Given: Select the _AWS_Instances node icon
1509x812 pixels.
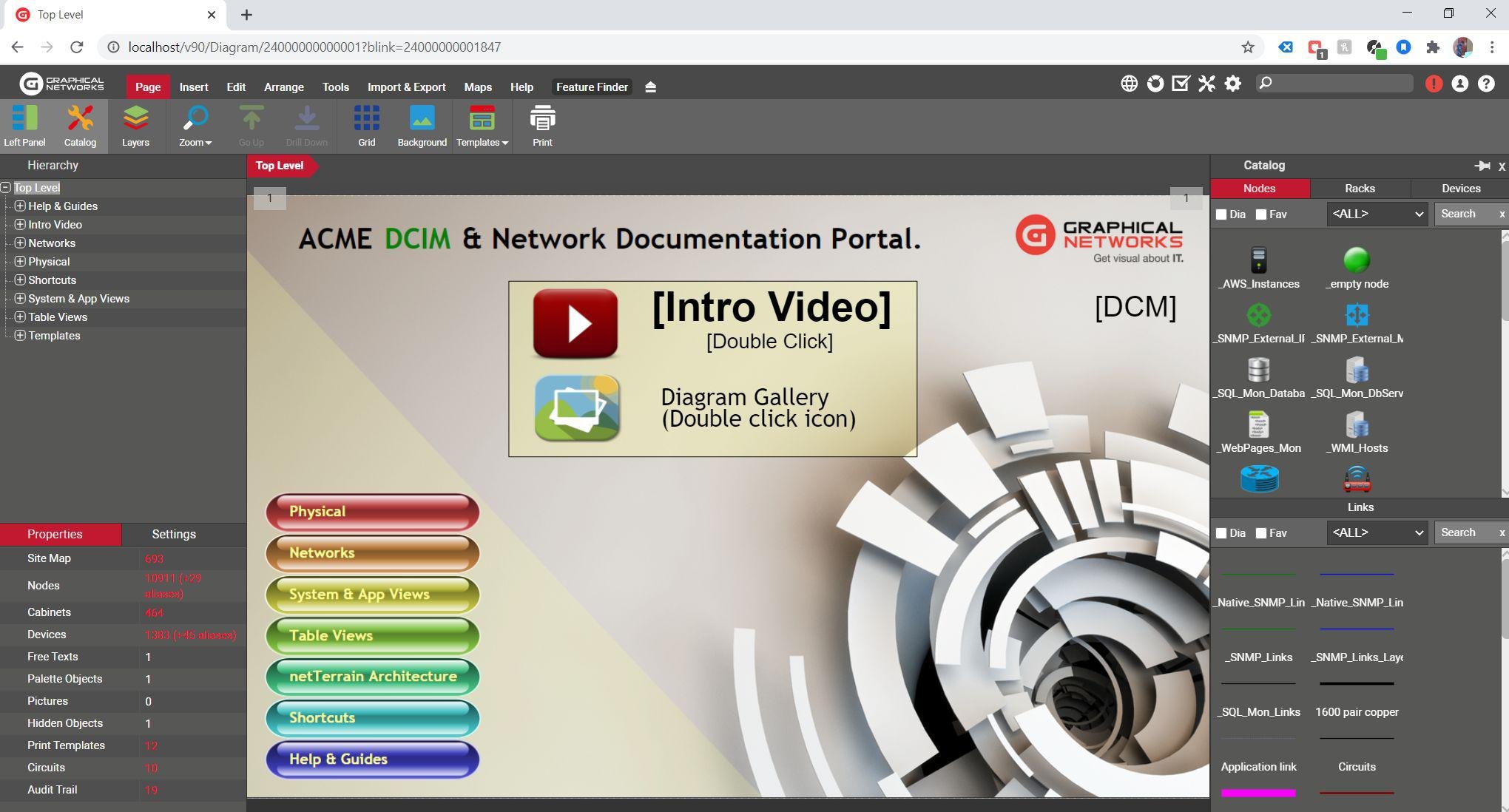Looking at the screenshot, I should point(1258,261).
